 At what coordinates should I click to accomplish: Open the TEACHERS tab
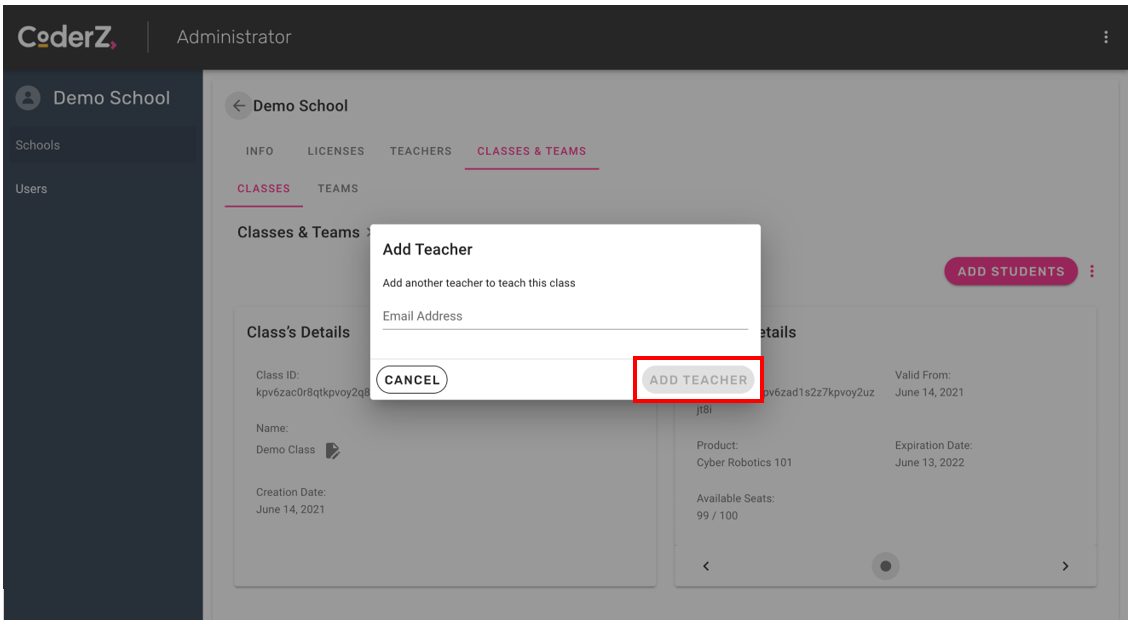421,151
